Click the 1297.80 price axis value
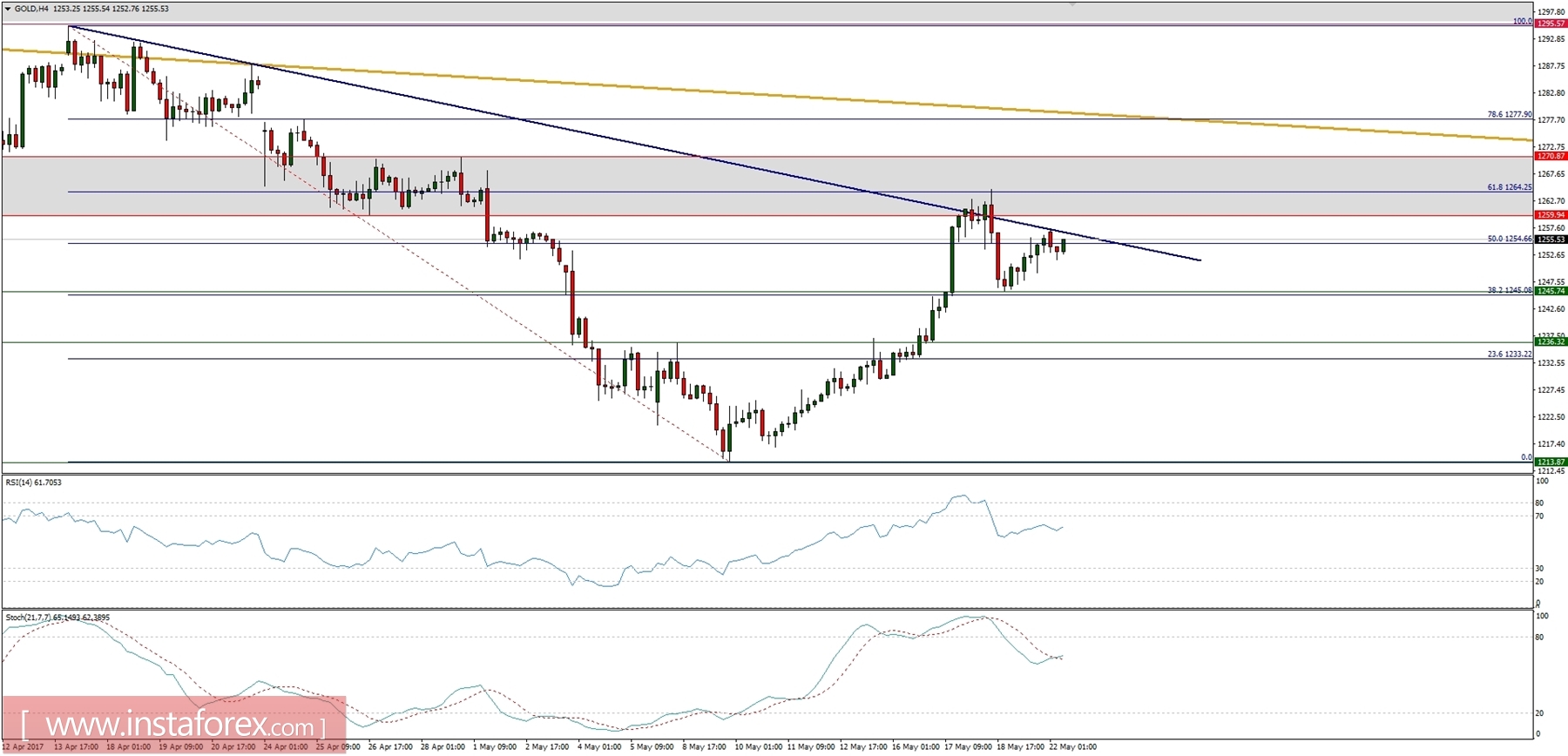Viewport: 1568px width, 756px height. coord(1551,11)
